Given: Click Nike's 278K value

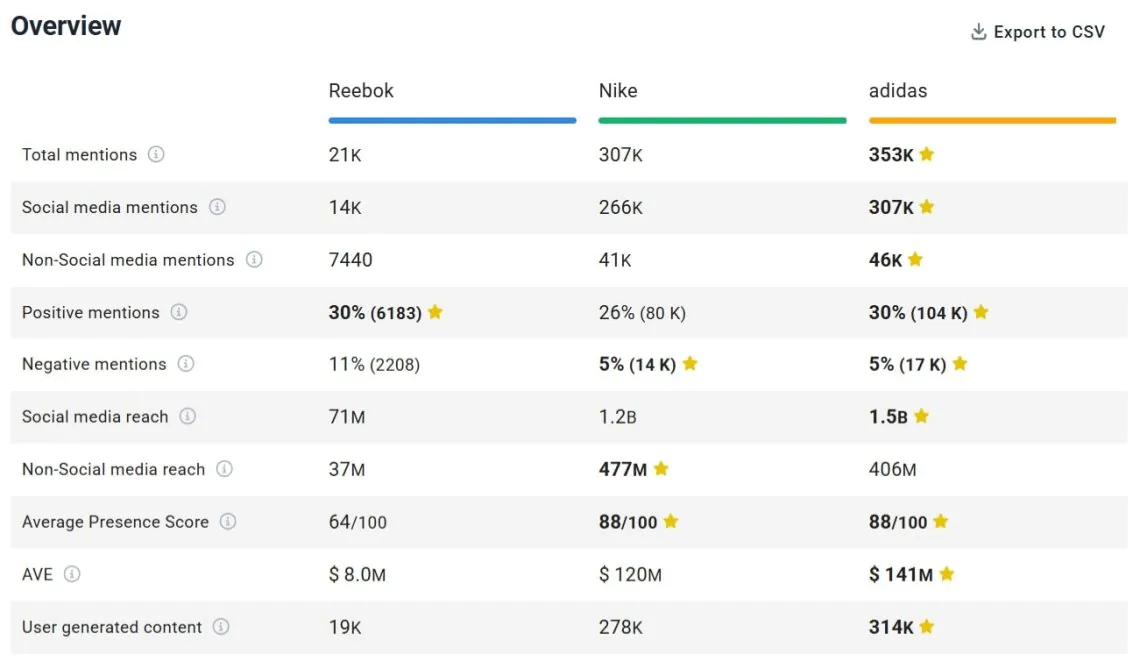Looking at the screenshot, I should [x=620, y=627].
